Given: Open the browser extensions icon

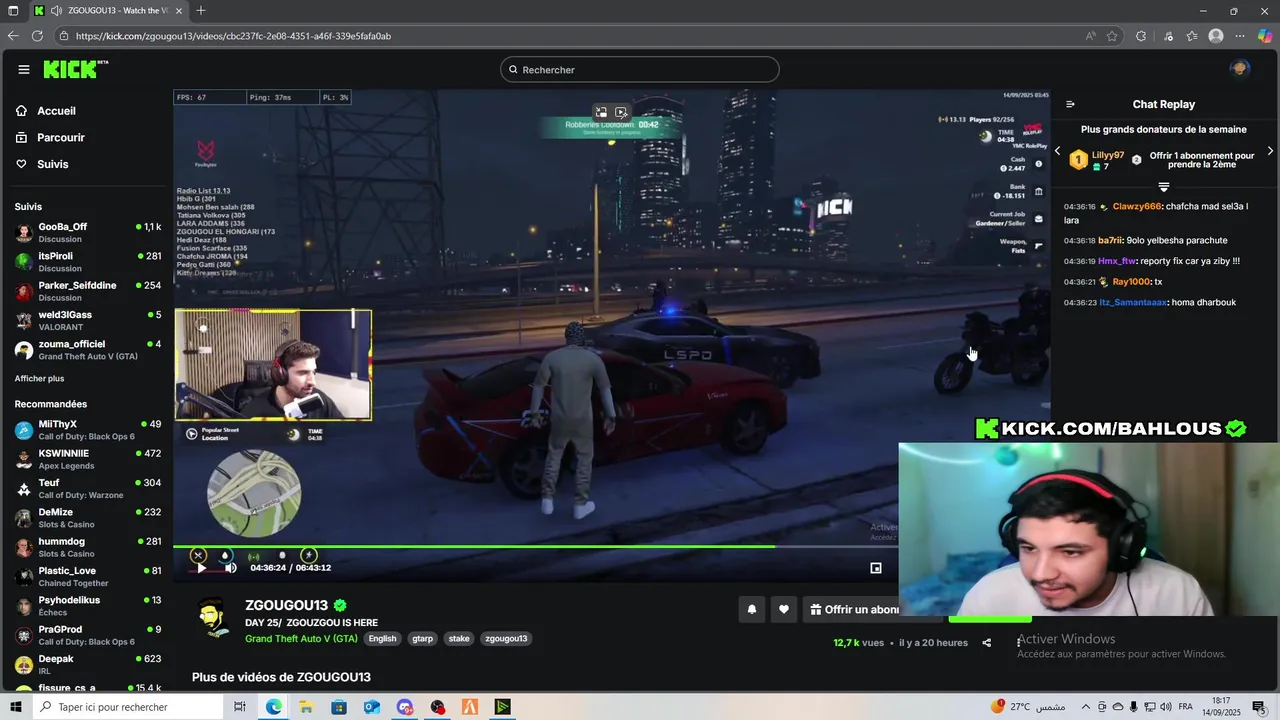Looking at the screenshot, I should (1141, 36).
